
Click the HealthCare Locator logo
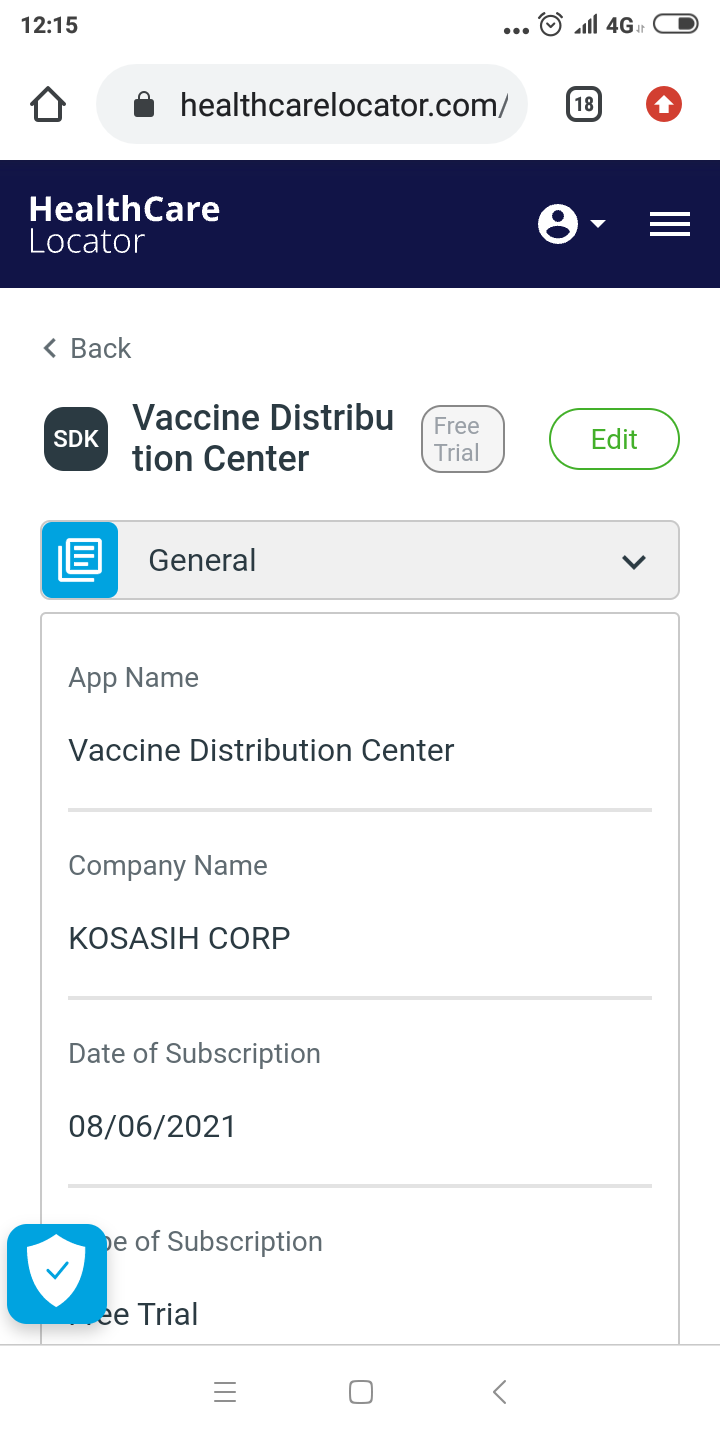click(124, 224)
